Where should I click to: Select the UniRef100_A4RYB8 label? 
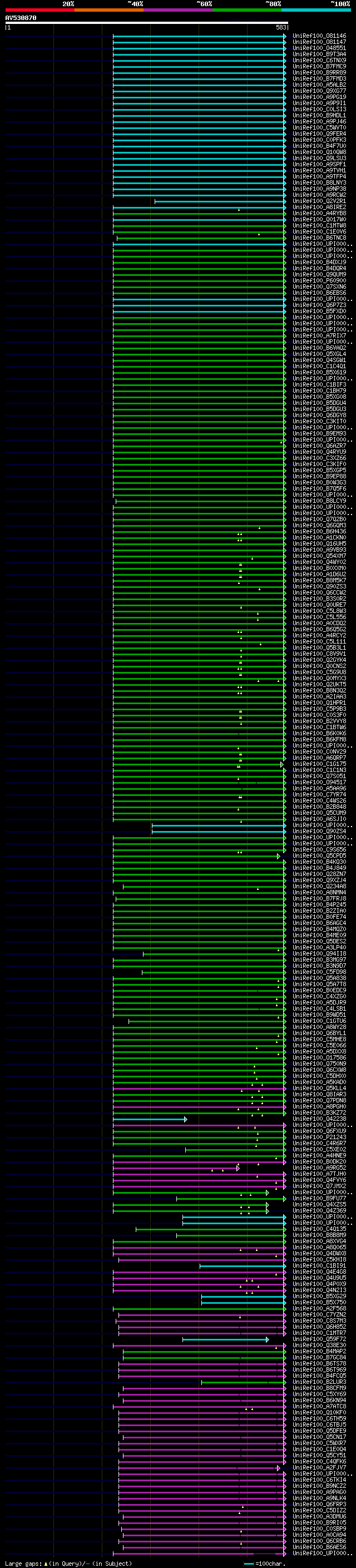[x=319, y=213]
